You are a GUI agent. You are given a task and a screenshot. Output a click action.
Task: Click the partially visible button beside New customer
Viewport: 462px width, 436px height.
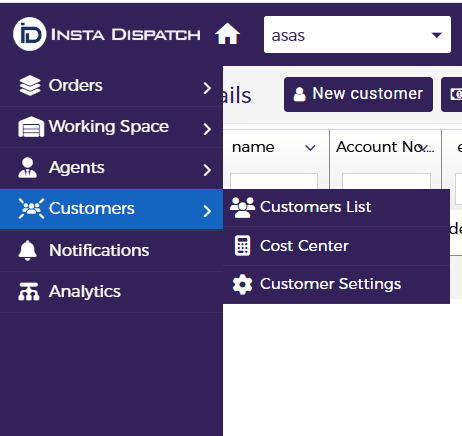point(452,94)
